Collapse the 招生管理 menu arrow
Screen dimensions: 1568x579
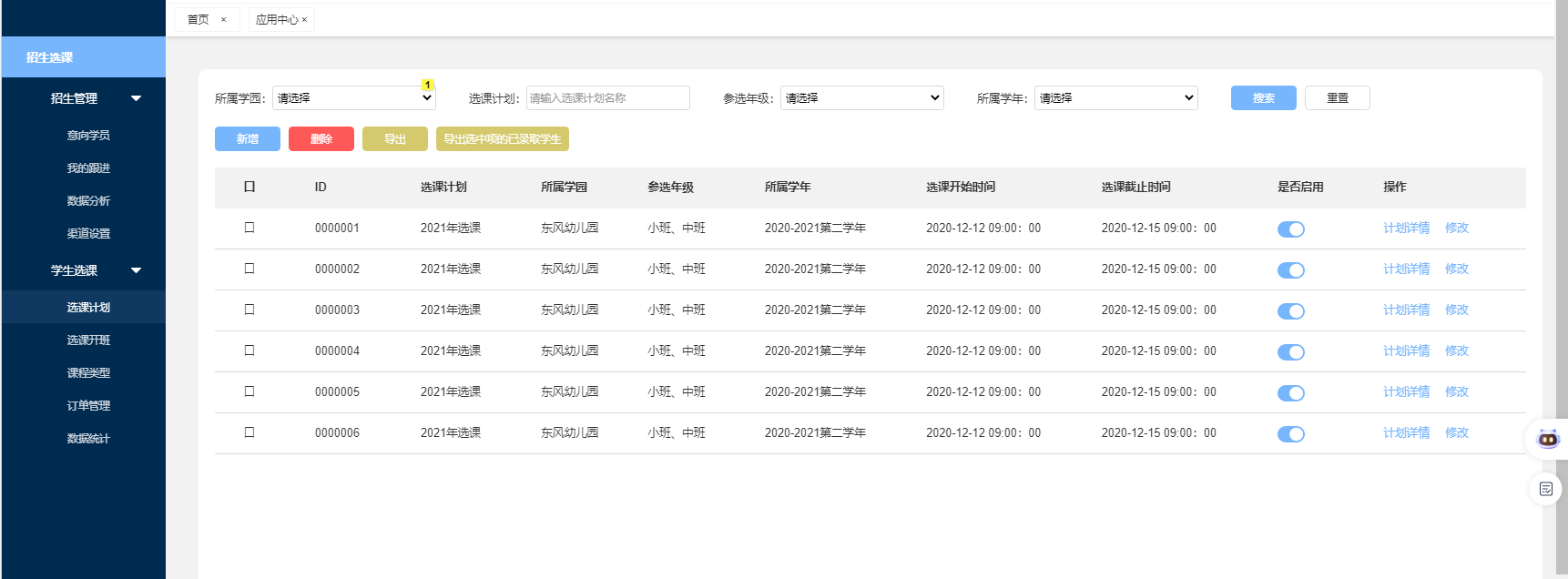coord(136,98)
